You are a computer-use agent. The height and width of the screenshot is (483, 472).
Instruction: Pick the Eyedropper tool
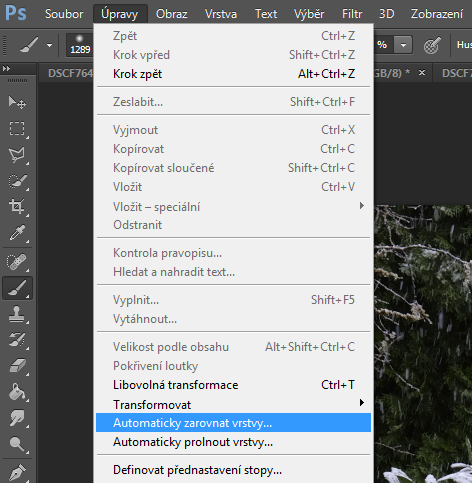pos(17,233)
